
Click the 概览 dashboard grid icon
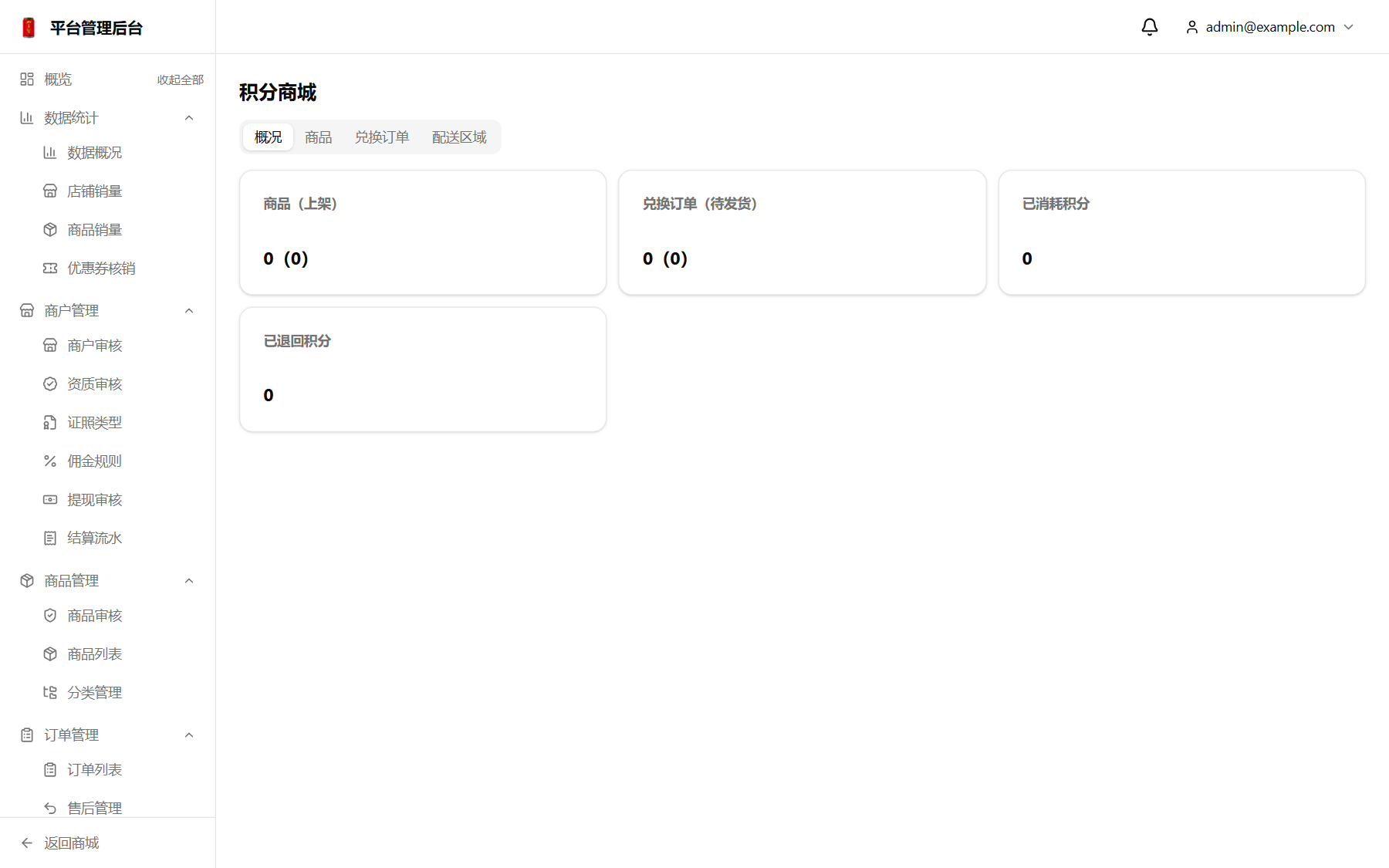point(27,79)
